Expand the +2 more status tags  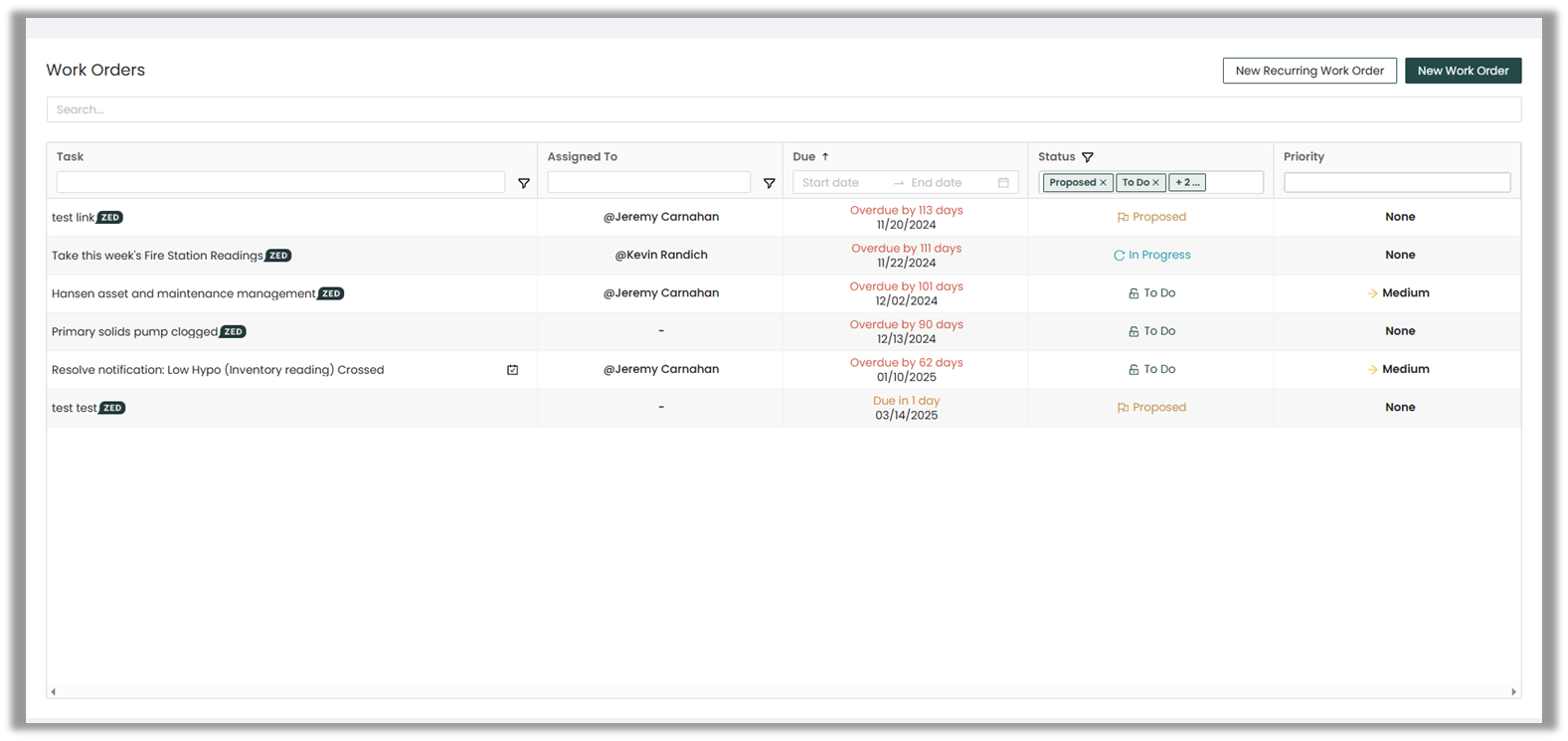pos(1187,183)
